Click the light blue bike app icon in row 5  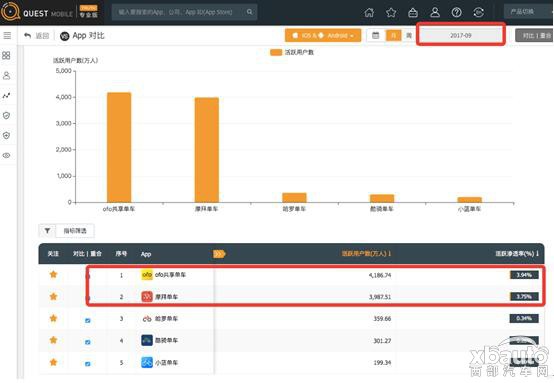pos(147,362)
